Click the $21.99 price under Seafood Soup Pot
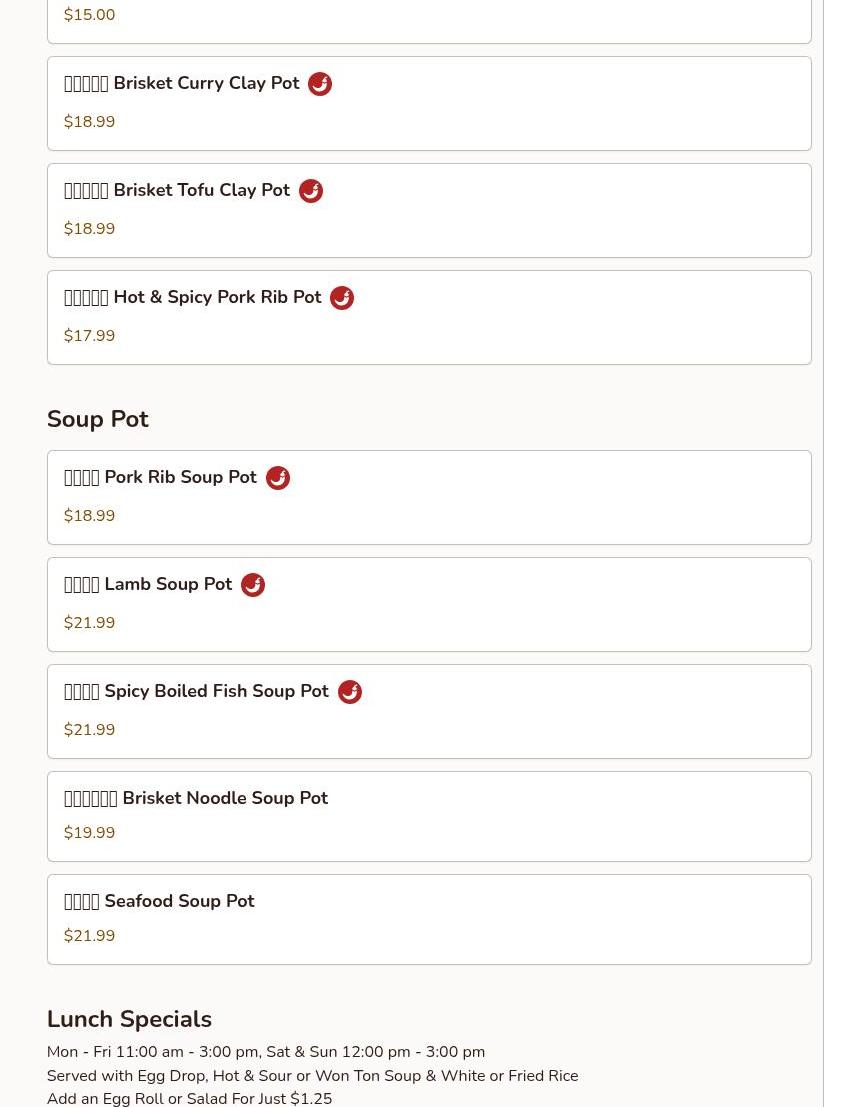Viewport: 844px width, 1107px height. tap(90, 936)
